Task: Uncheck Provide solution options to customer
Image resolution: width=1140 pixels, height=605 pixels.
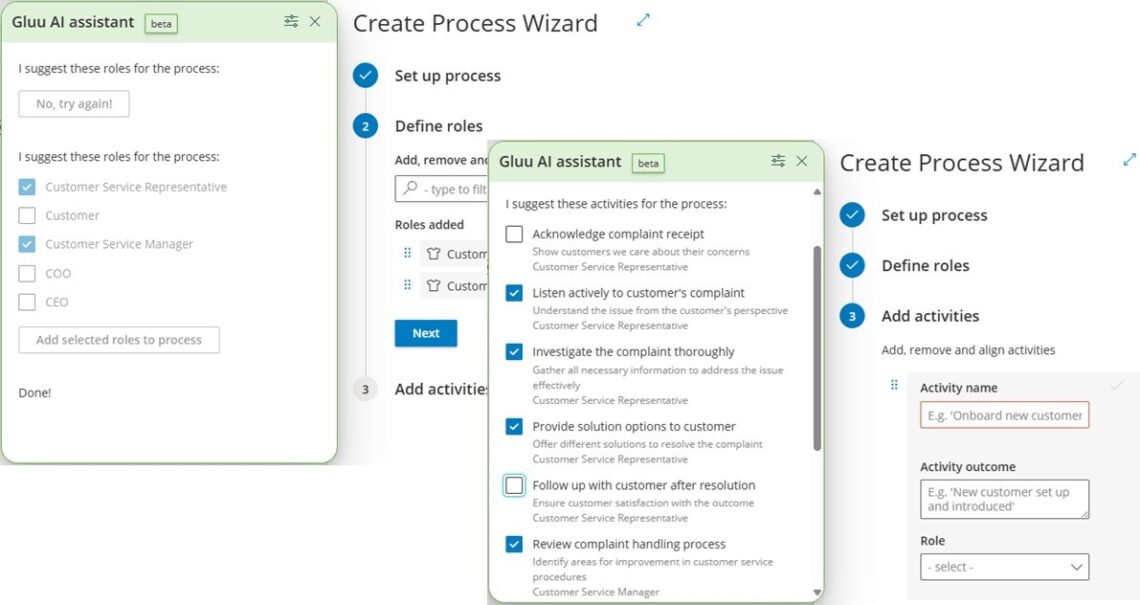Action: pyautogui.click(x=514, y=426)
